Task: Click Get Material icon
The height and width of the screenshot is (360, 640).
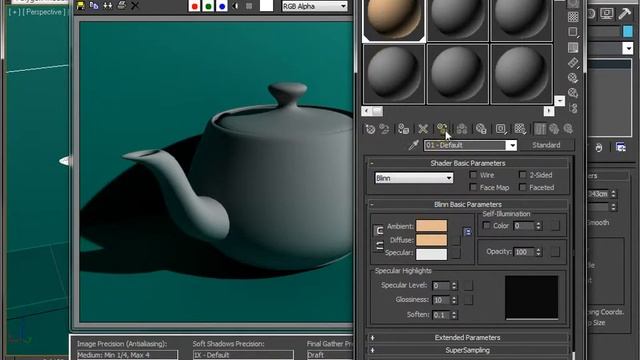Action: [x=370, y=129]
